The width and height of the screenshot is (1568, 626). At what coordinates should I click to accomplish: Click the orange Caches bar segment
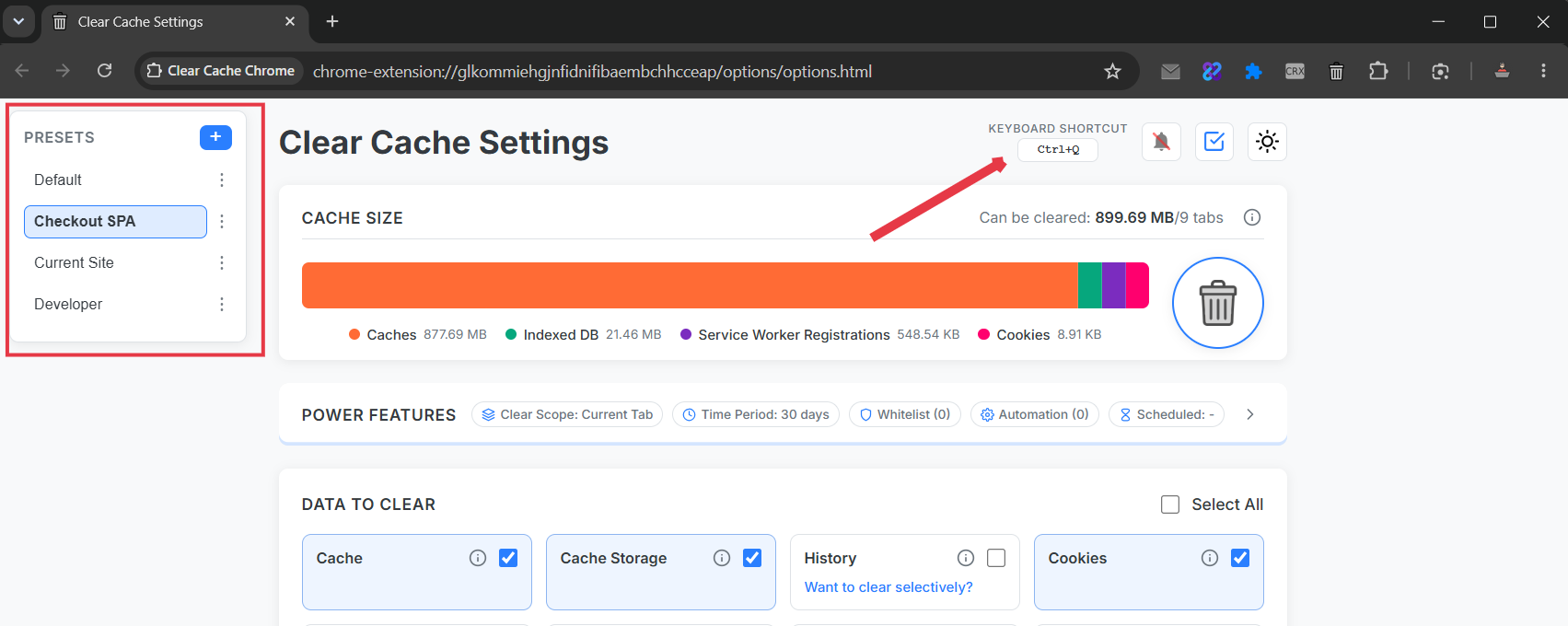click(690, 285)
